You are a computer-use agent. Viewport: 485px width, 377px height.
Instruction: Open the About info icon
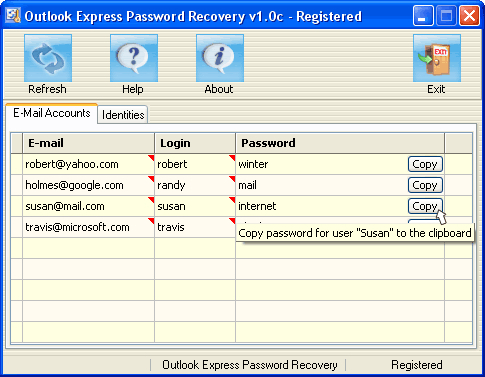pos(220,58)
